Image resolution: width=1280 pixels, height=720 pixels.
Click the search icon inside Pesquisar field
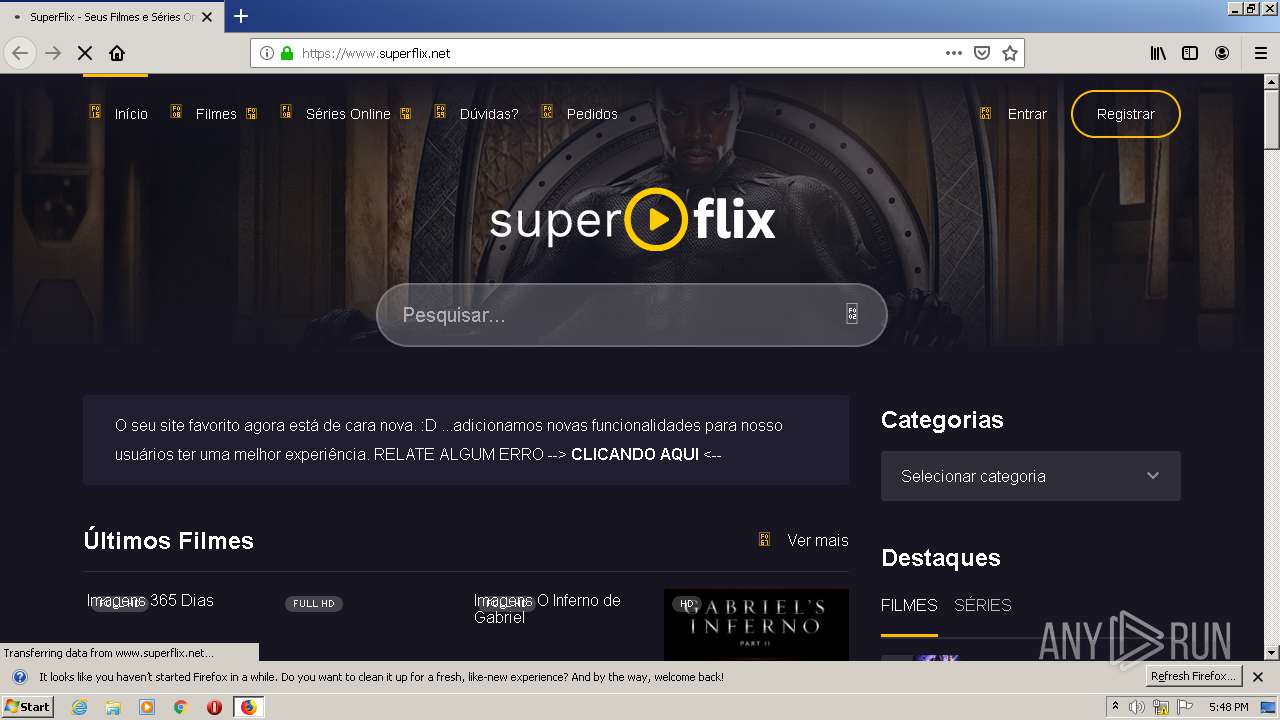point(852,314)
